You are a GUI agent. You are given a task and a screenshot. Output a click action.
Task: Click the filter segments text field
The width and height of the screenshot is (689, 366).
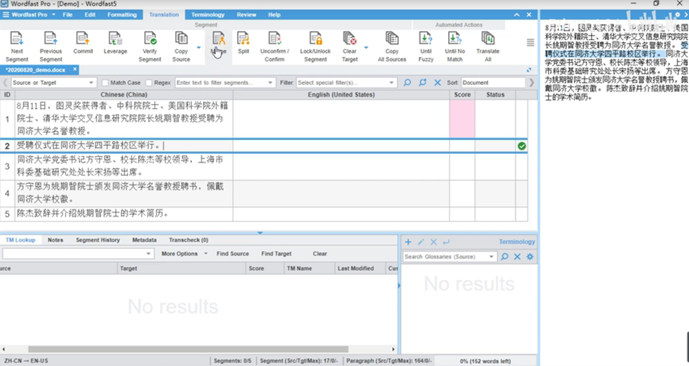[221, 83]
